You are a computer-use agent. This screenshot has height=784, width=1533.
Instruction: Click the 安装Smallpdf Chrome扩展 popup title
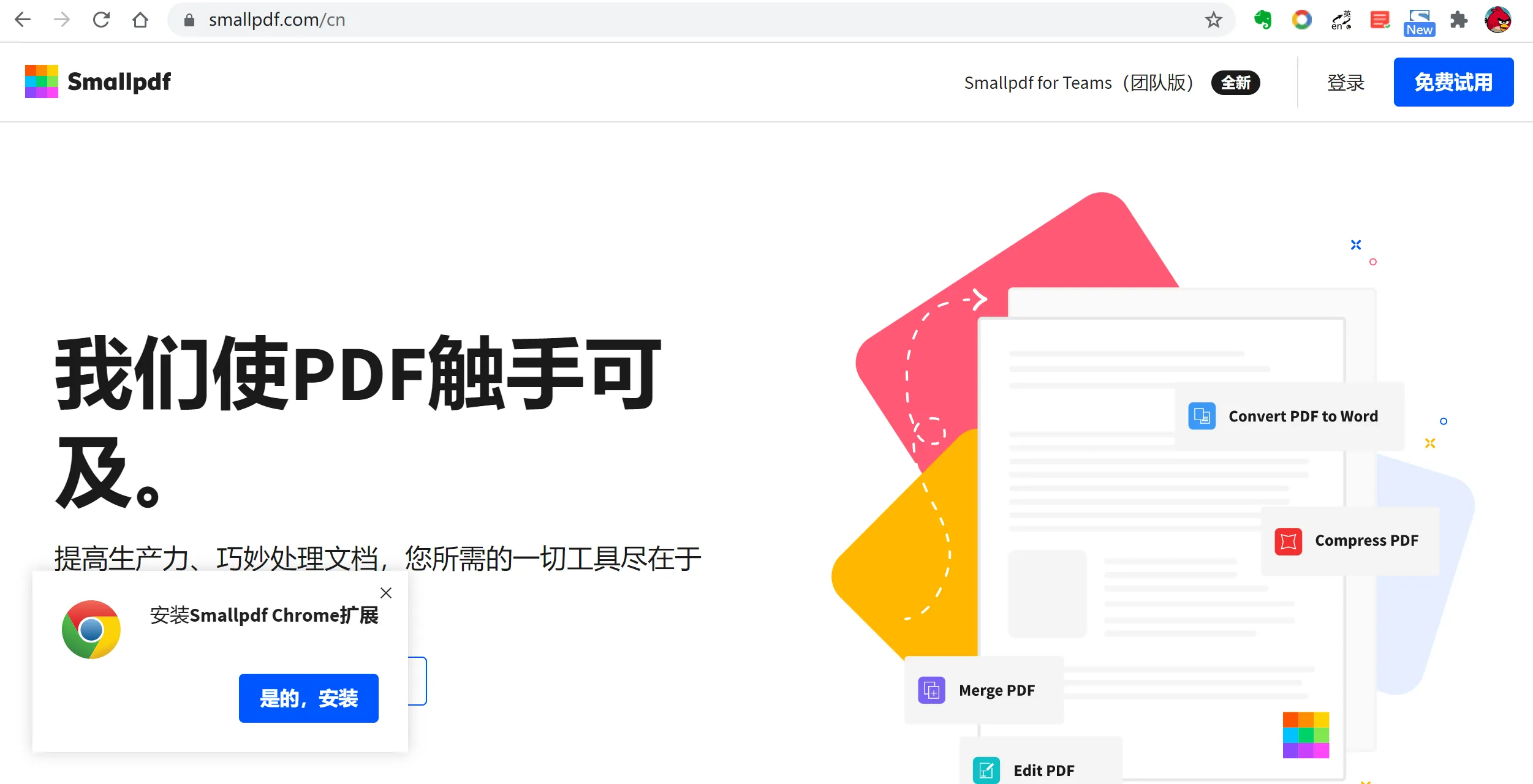pyautogui.click(x=264, y=615)
